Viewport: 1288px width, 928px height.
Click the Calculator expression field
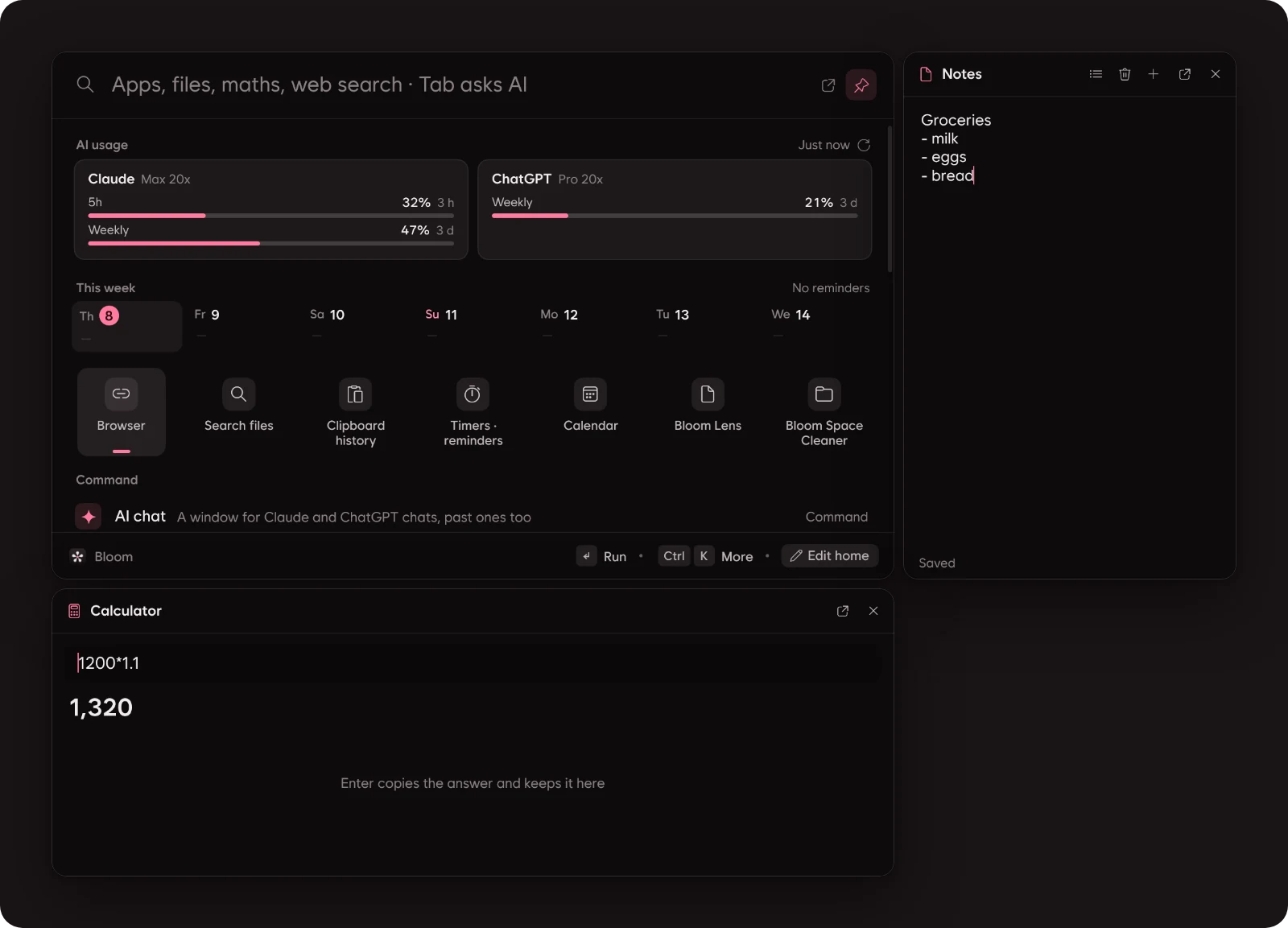coord(473,663)
